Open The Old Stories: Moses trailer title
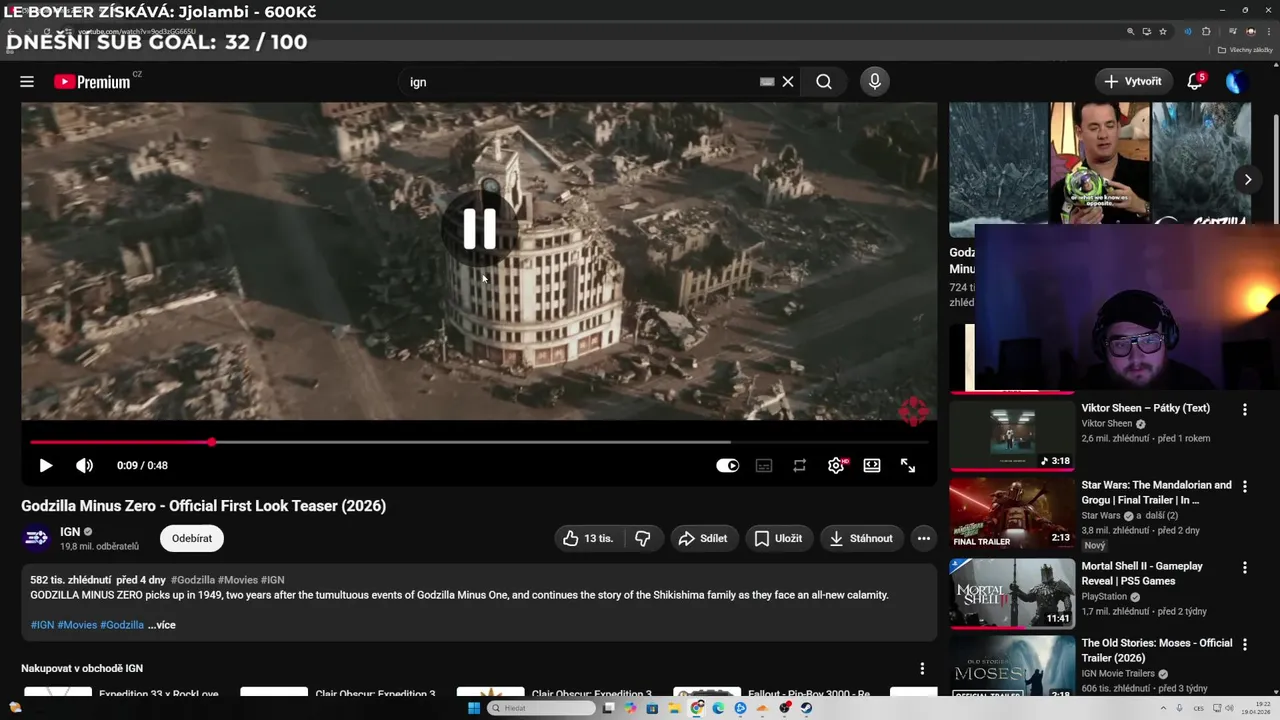 [1156, 650]
